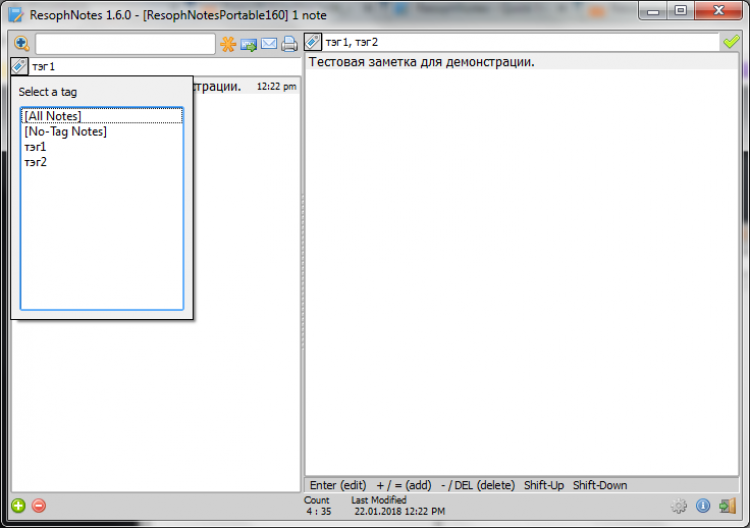Delete the note with red minus icon

pos(39,506)
